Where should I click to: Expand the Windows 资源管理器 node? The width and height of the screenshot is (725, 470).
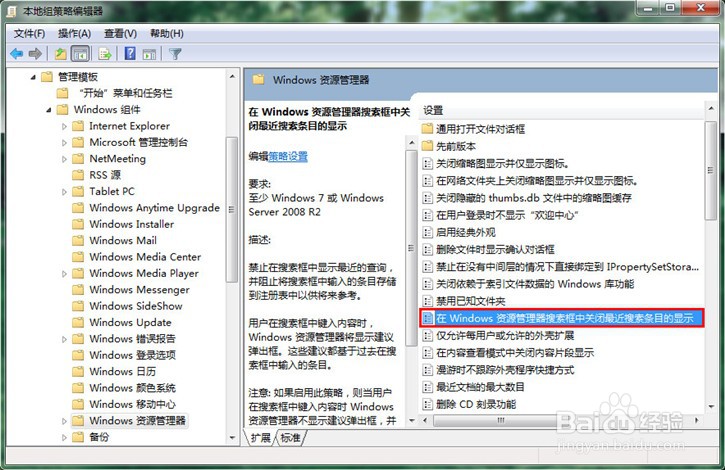coord(64,421)
